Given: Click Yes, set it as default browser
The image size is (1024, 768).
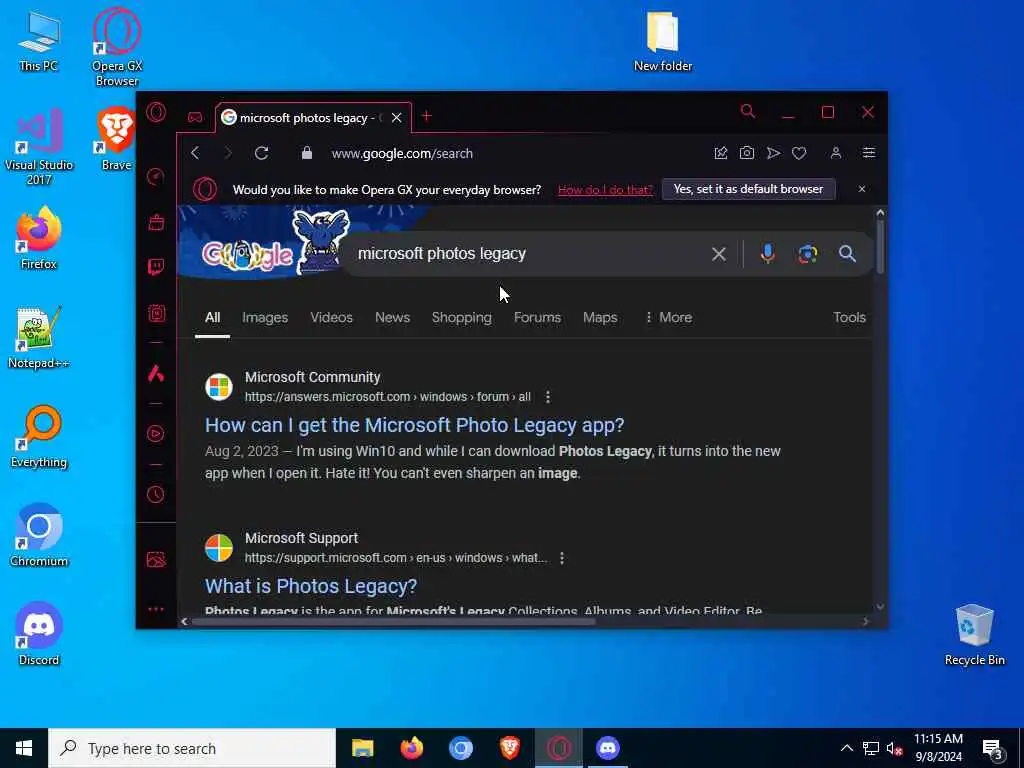Looking at the screenshot, I should click(x=748, y=189).
